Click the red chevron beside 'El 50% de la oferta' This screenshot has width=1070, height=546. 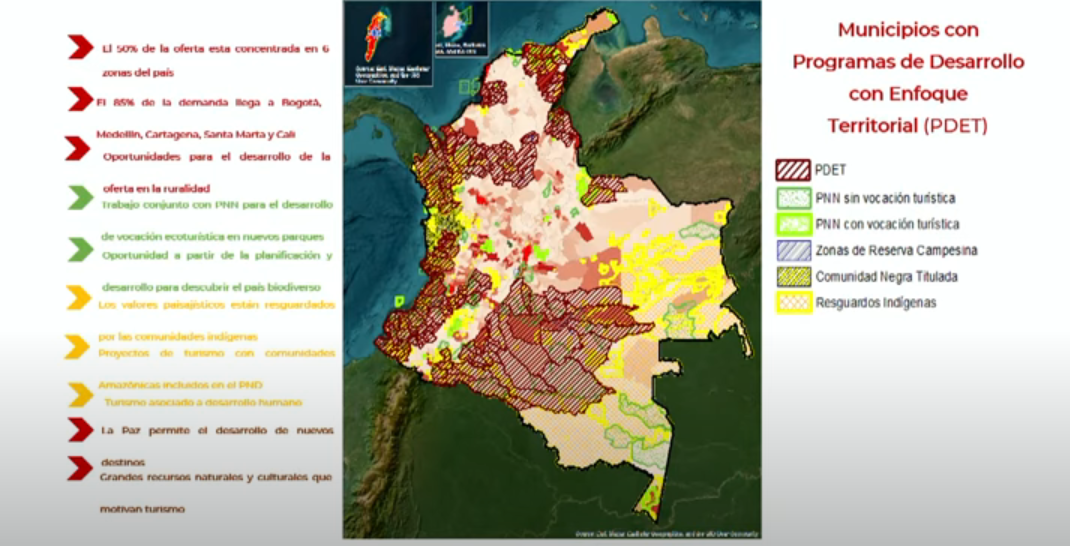click(x=80, y=48)
